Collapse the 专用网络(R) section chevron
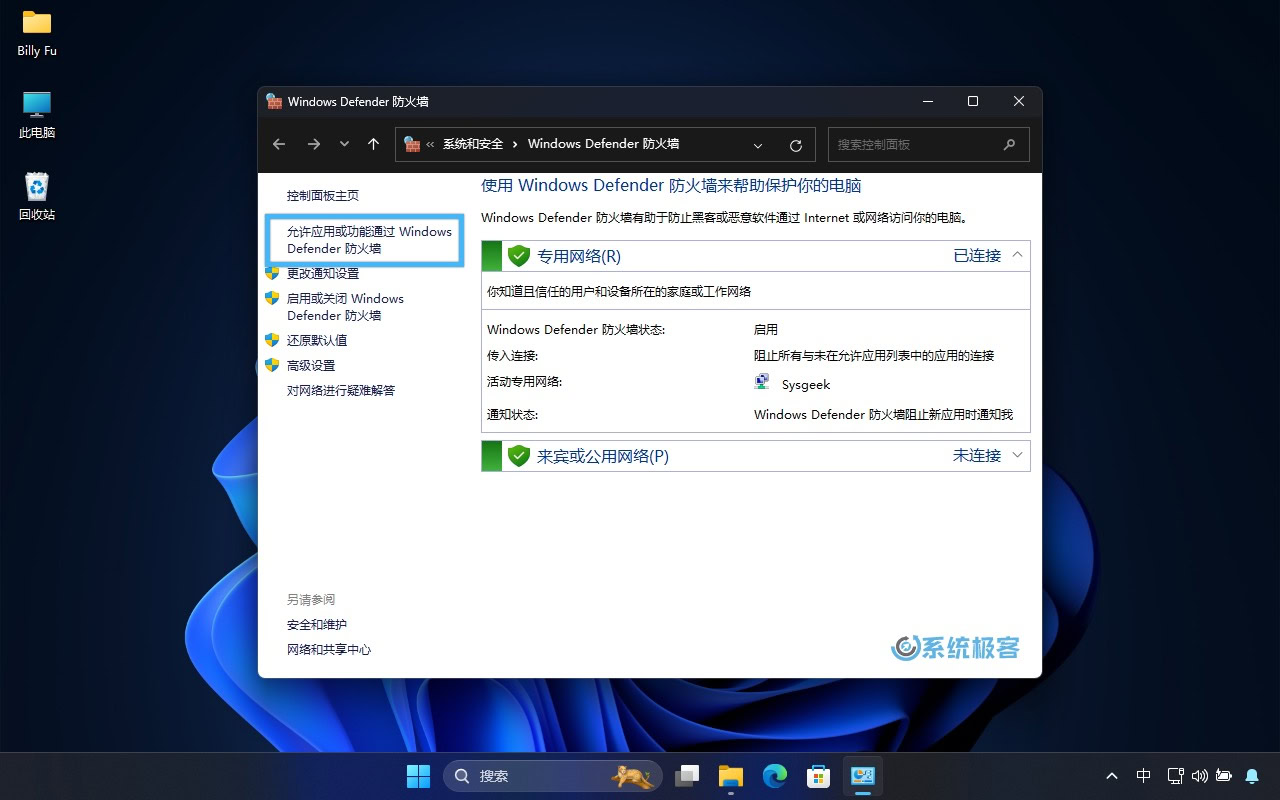The height and width of the screenshot is (800, 1280). pos(1017,255)
